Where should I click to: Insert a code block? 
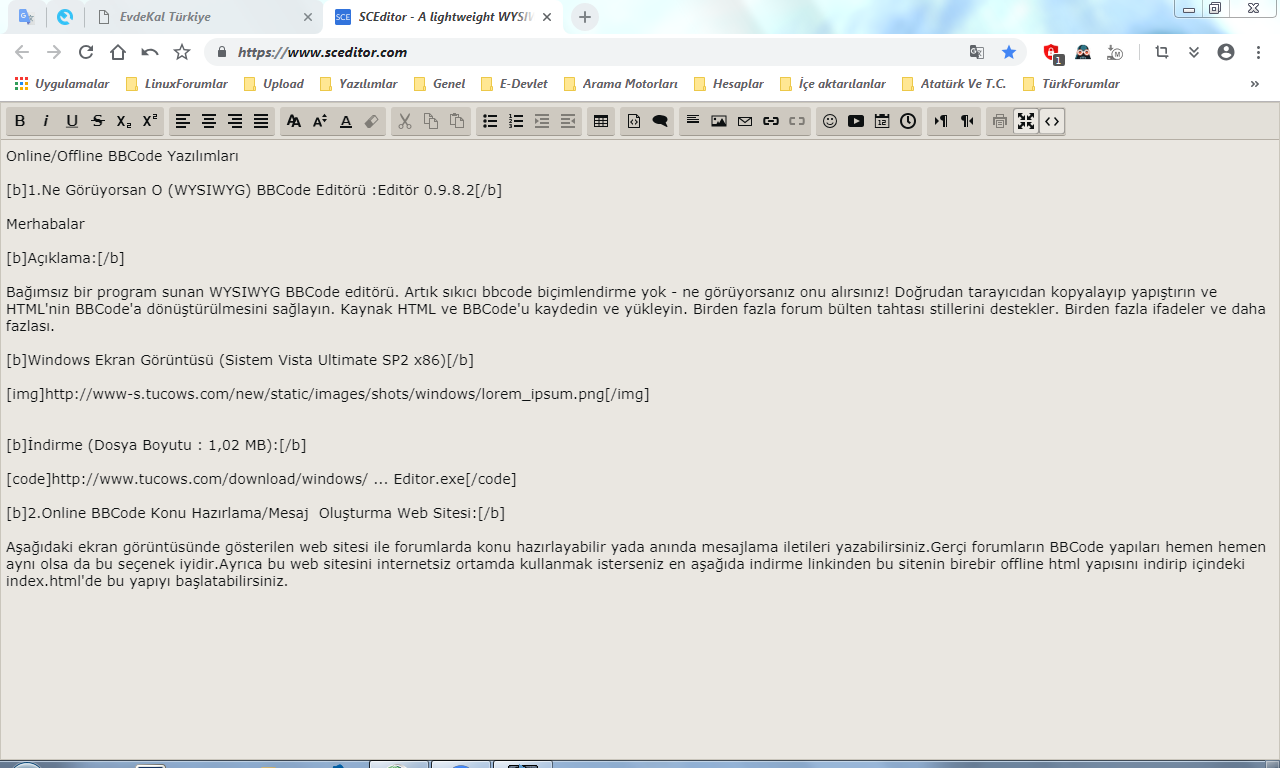634,121
